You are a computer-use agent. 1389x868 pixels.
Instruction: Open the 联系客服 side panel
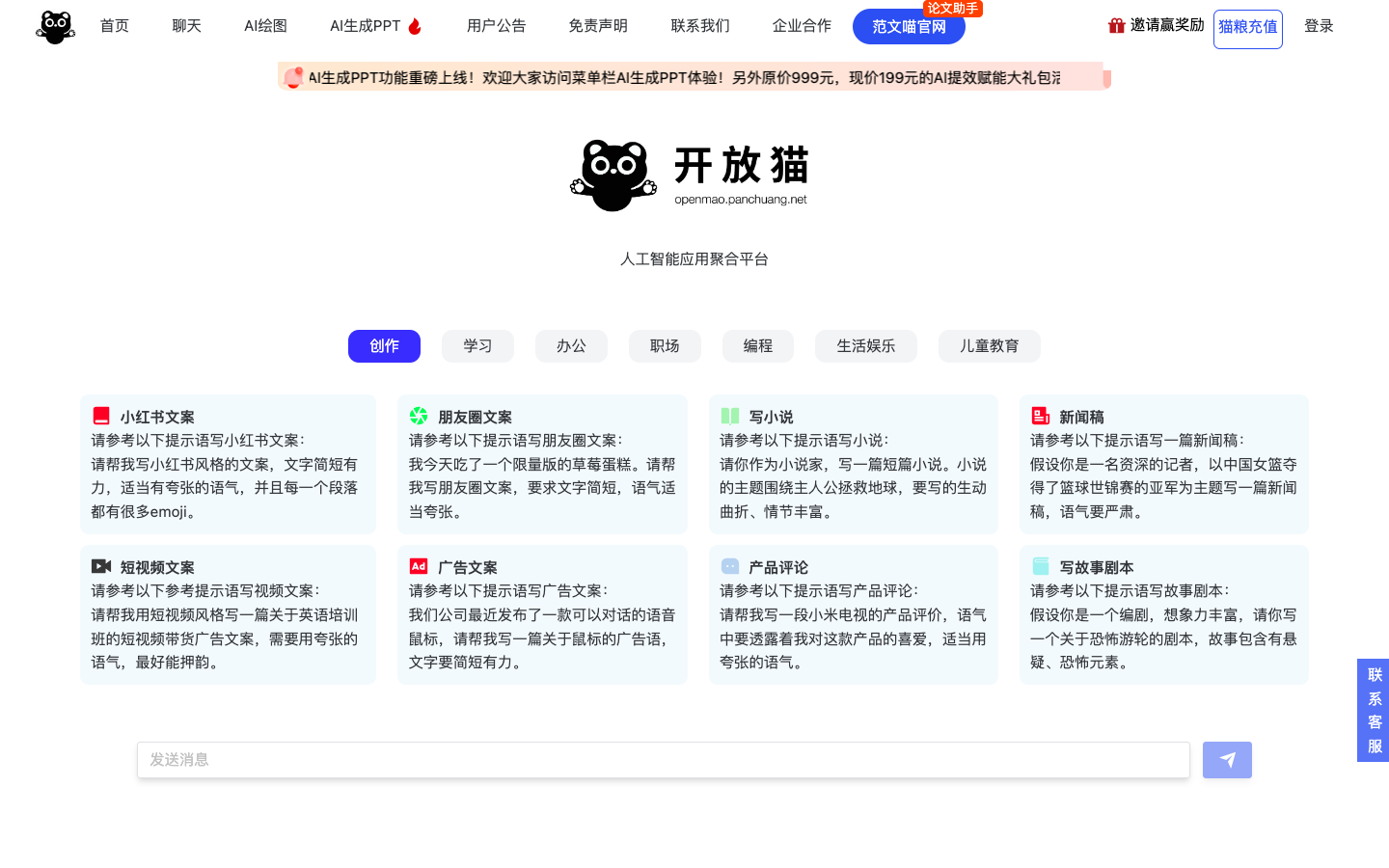(1373, 711)
